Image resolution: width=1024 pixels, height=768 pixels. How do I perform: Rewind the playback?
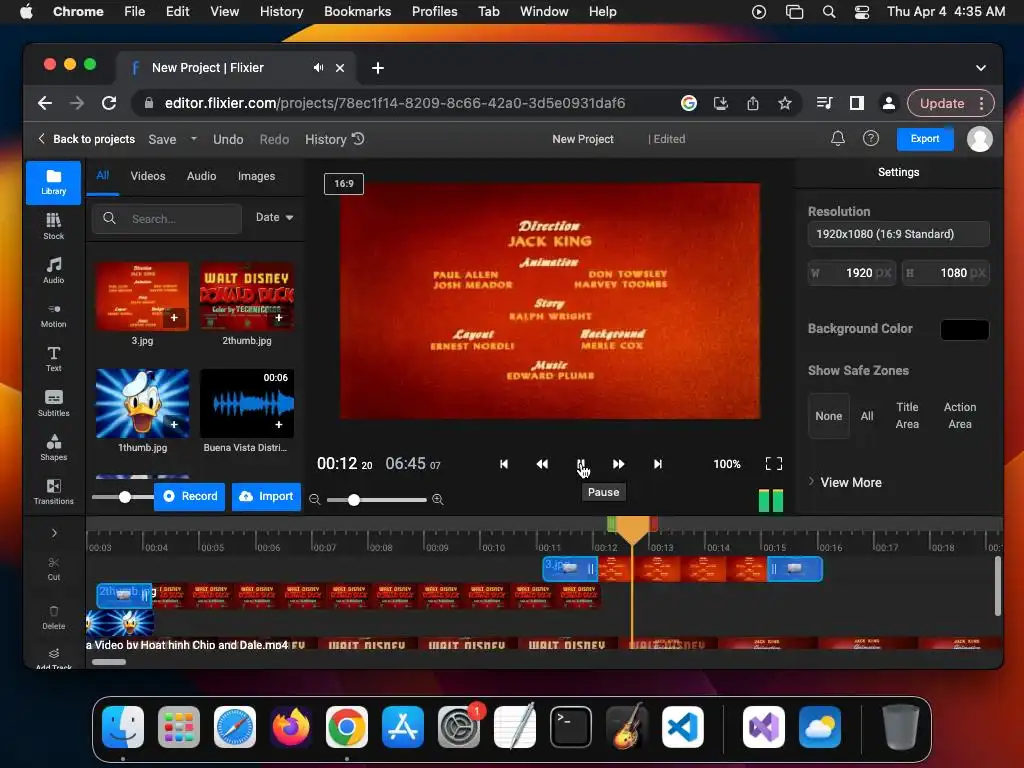pyautogui.click(x=542, y=464)
